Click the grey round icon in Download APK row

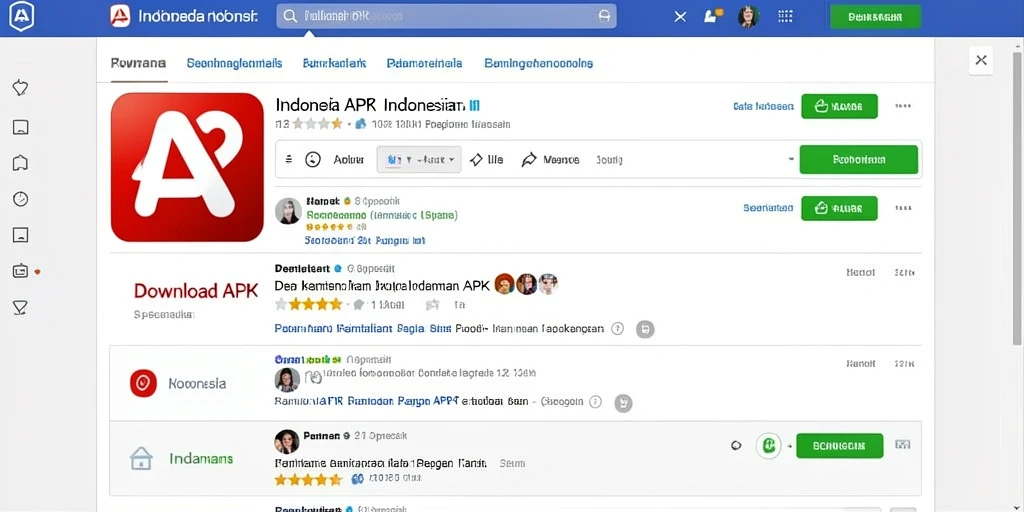pos(645,329)
